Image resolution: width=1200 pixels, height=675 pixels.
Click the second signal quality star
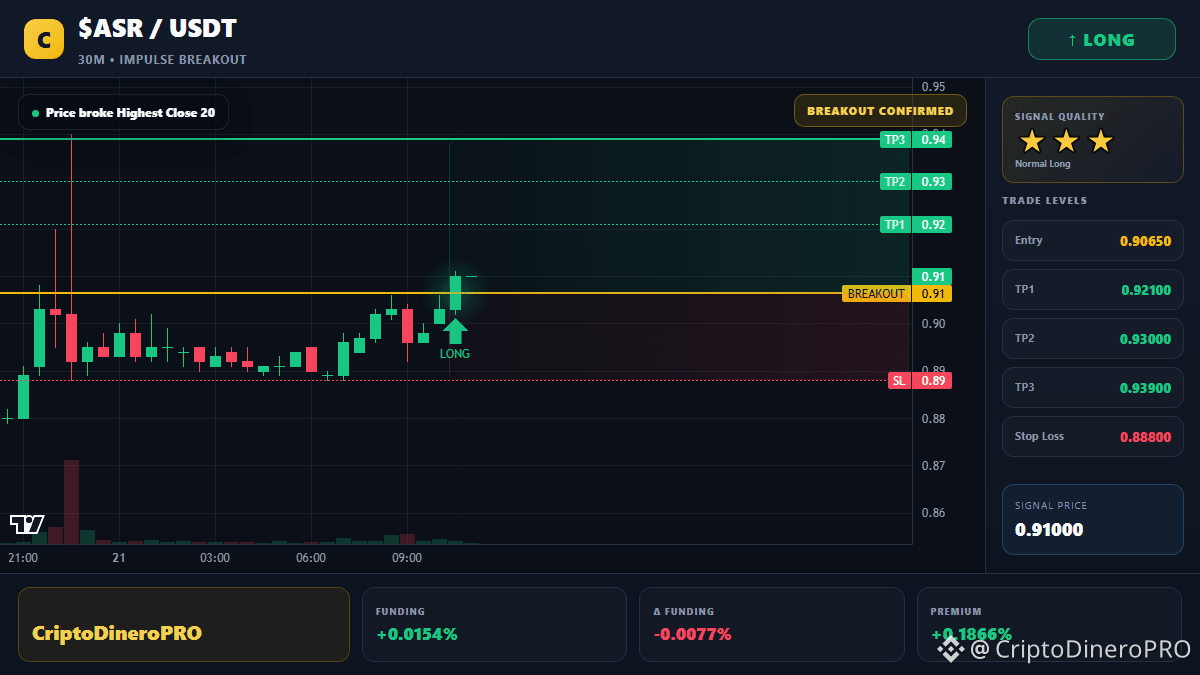1066,141
